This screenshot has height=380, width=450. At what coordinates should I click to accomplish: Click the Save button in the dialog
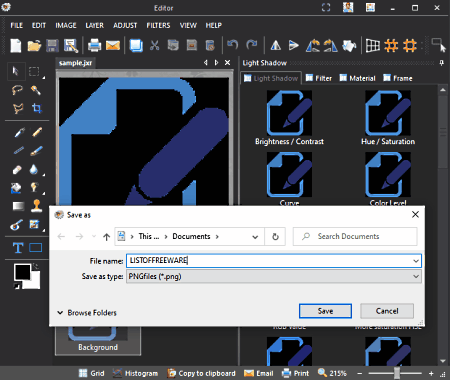325,311
